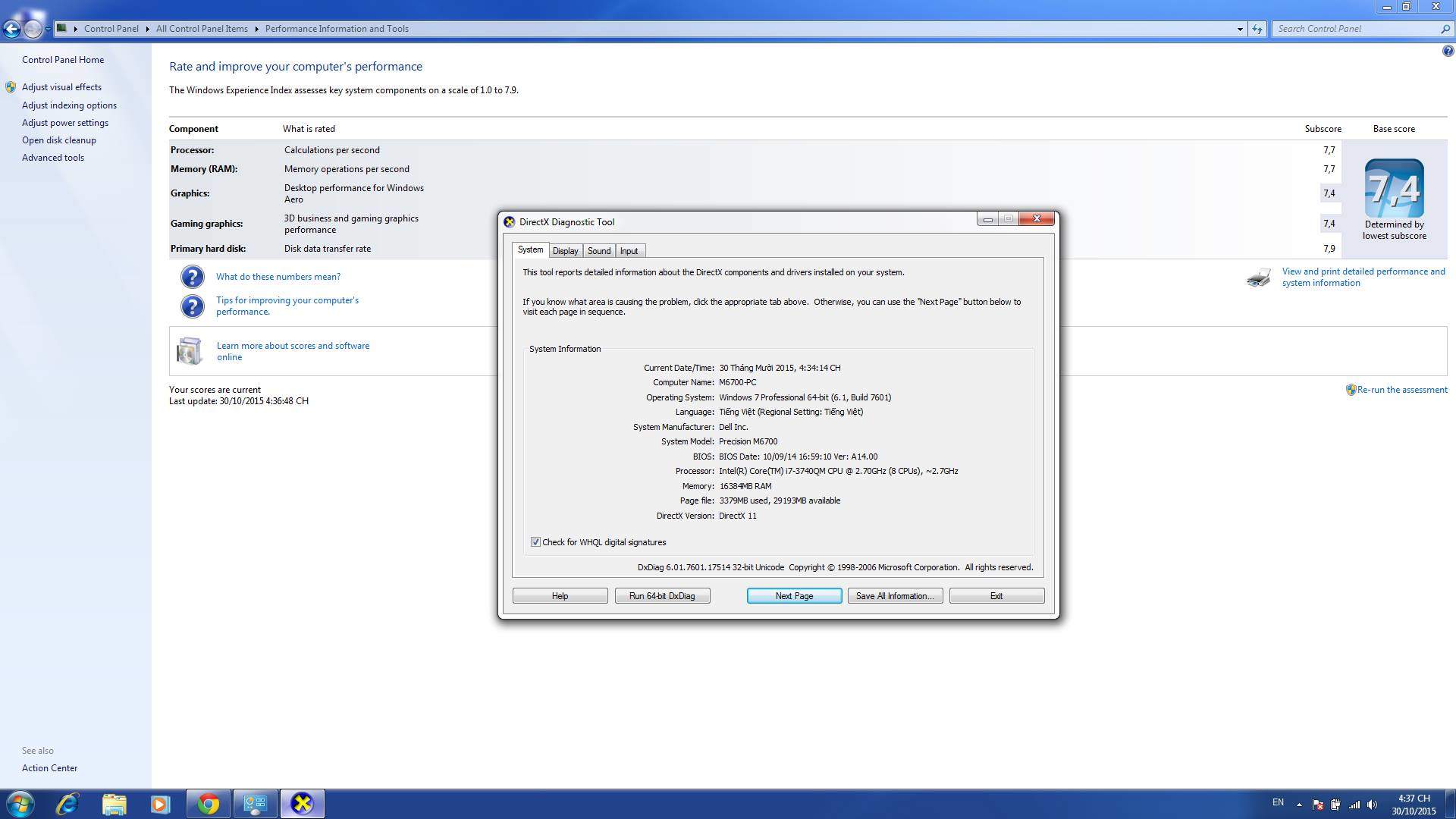Viewport: 1456px width, 819px height.
Task: Open the address bar history dropdown
Action: click(1240, 29)
